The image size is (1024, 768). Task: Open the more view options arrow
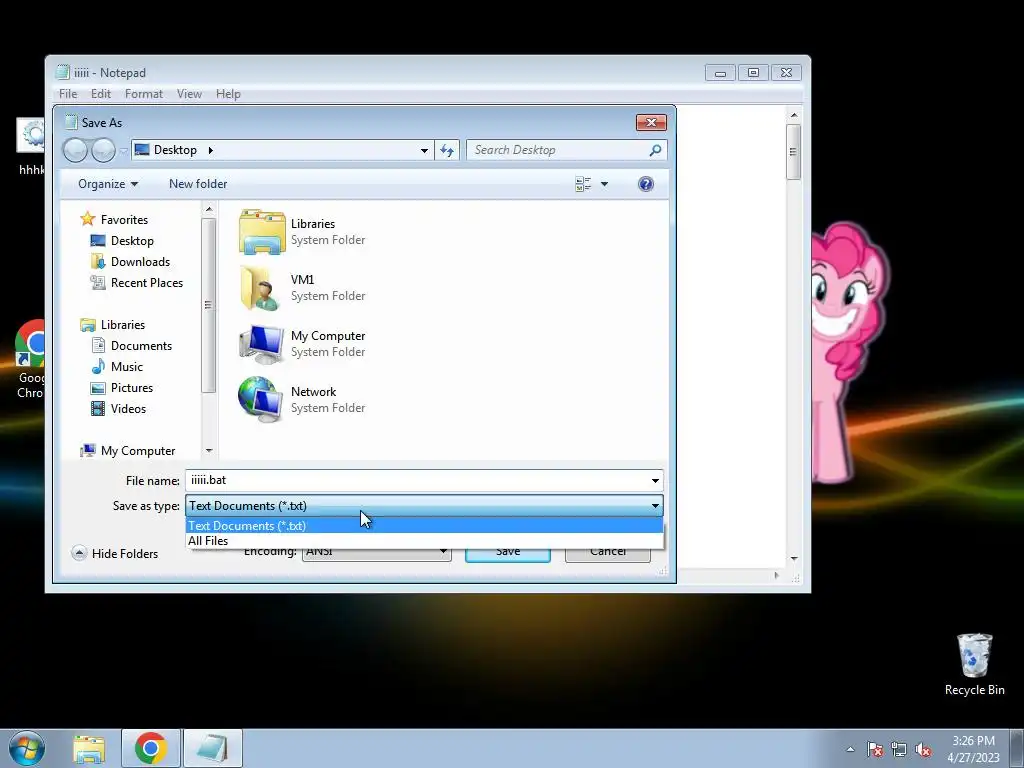click(604, 184)
